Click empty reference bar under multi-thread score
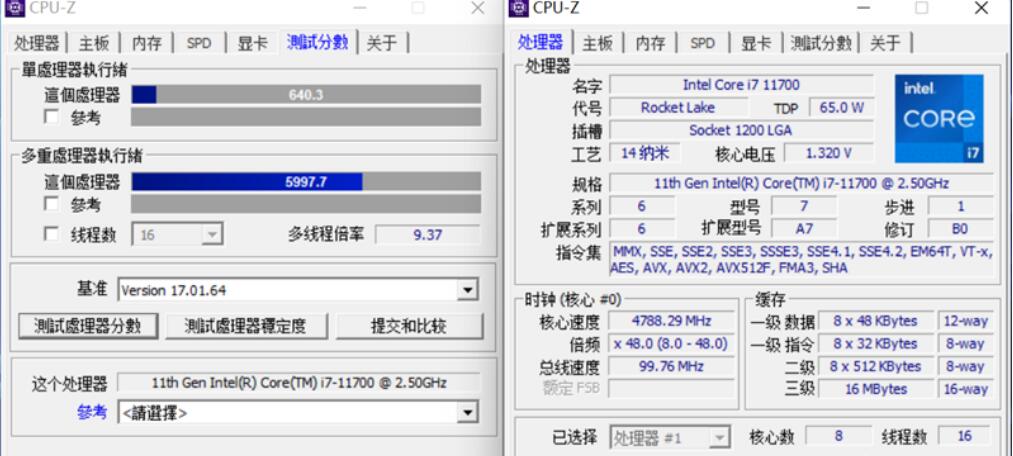This screenshot has height=456, width=1013. pos(306,204)
